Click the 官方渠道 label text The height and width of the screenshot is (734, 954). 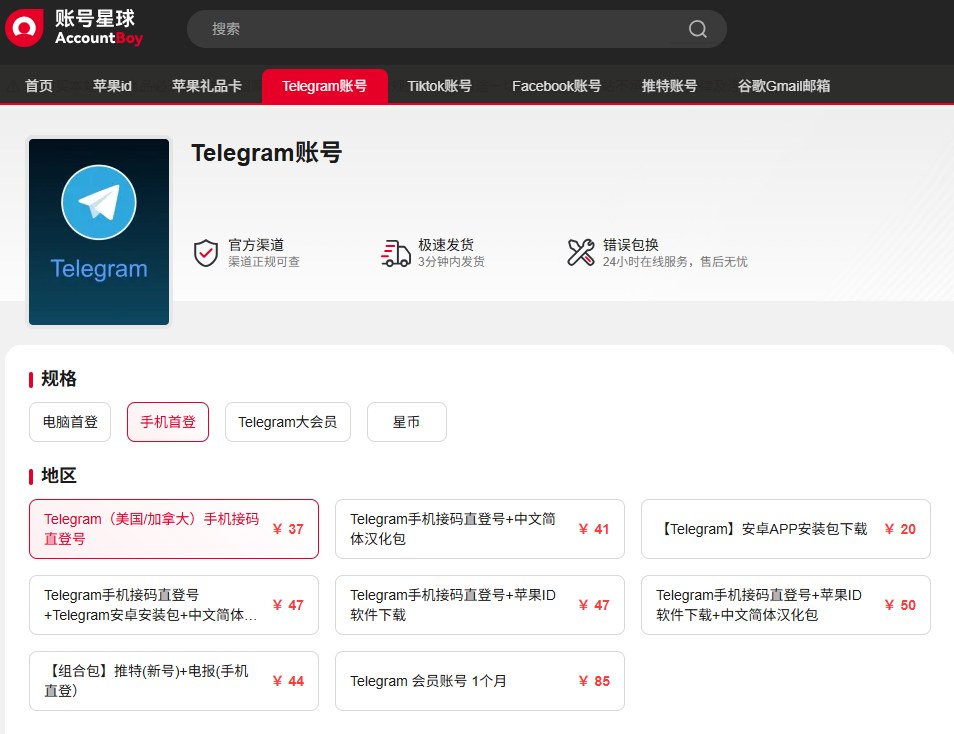256,245
